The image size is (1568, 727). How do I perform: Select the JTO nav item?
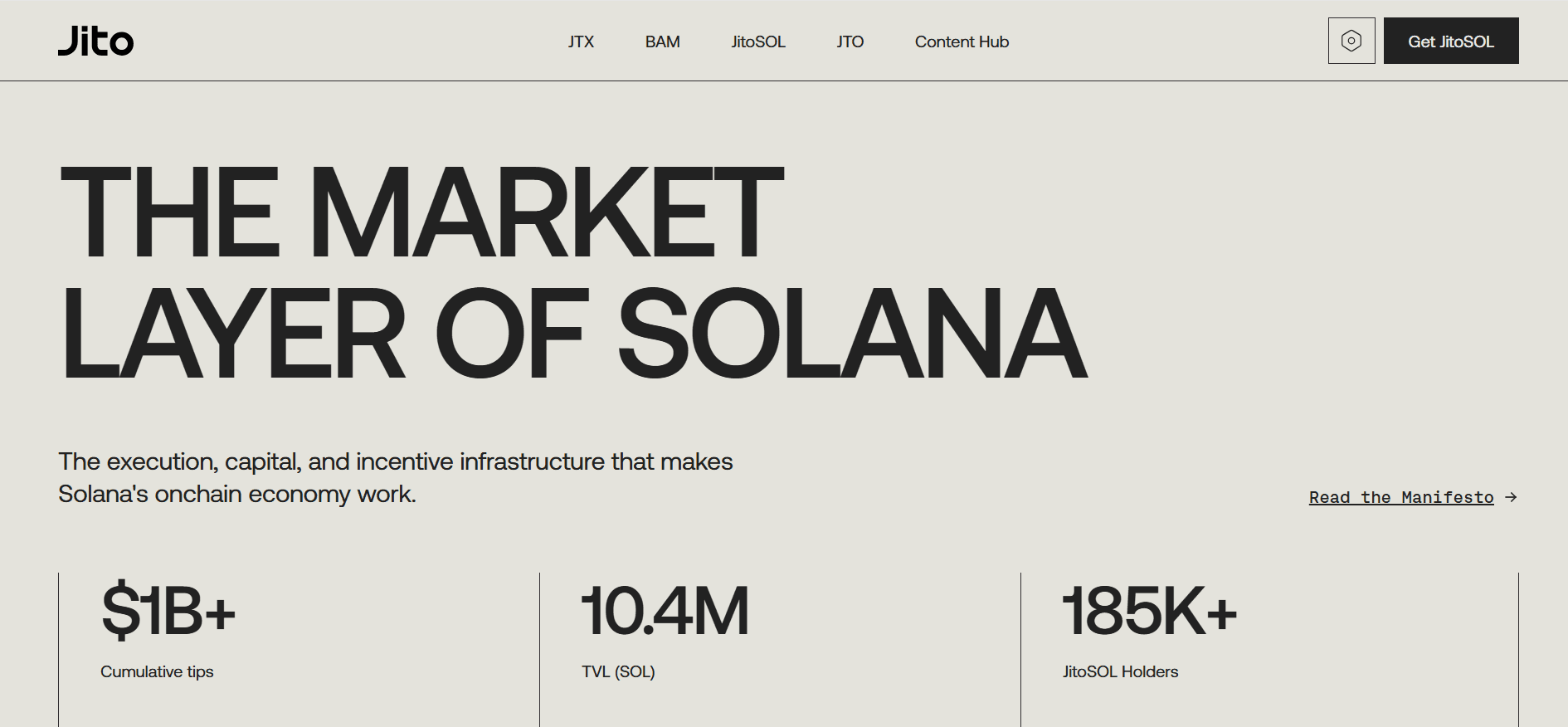850,41
